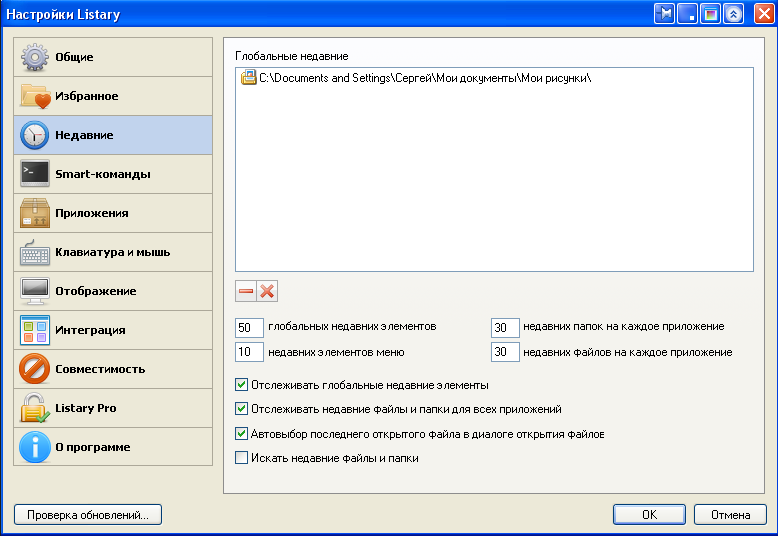This screenshot has width=778, height=536.
Task: Click the Listary Pro label in the sidebar
Action: 86,408
